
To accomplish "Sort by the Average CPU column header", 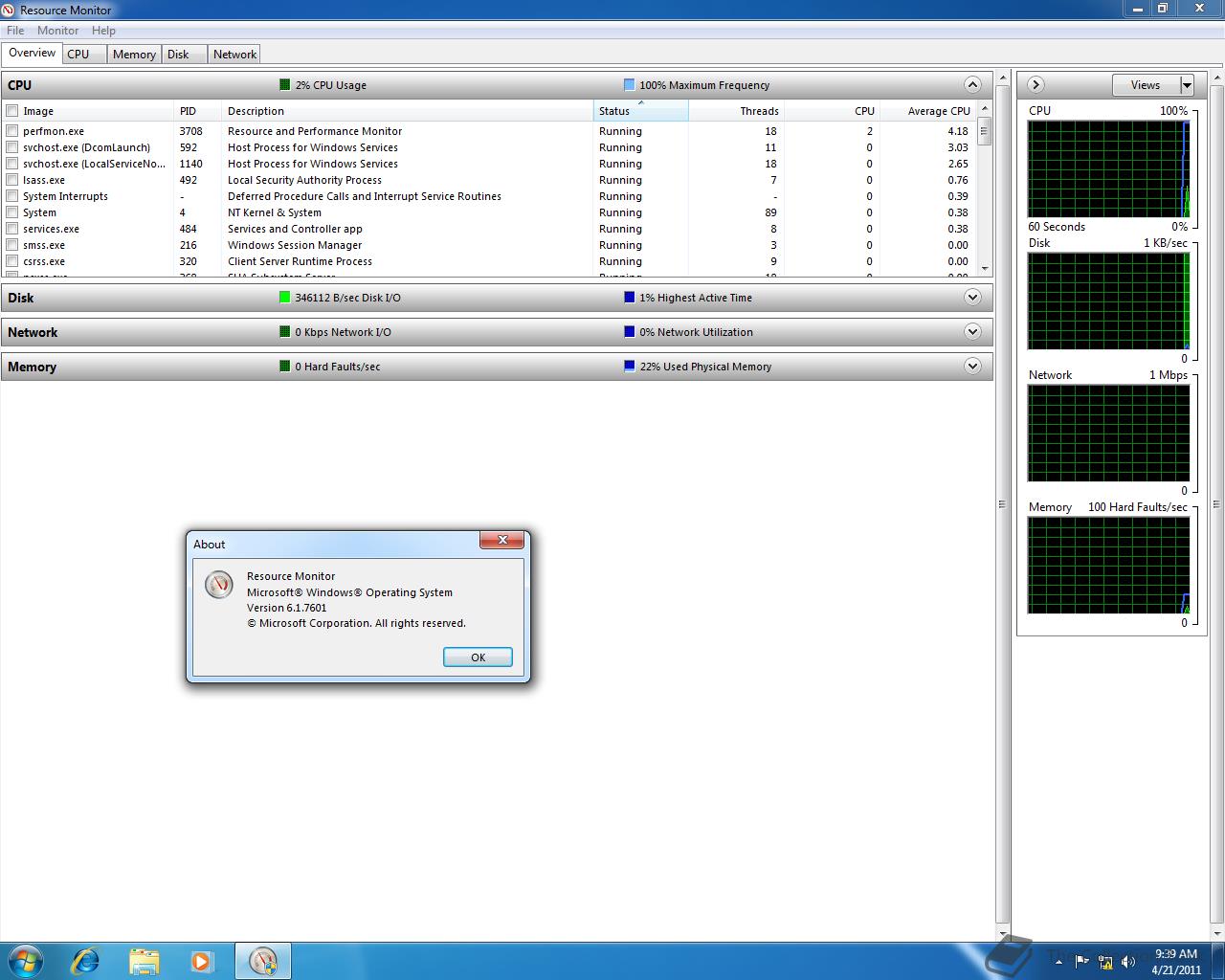I will click(926, 111).
